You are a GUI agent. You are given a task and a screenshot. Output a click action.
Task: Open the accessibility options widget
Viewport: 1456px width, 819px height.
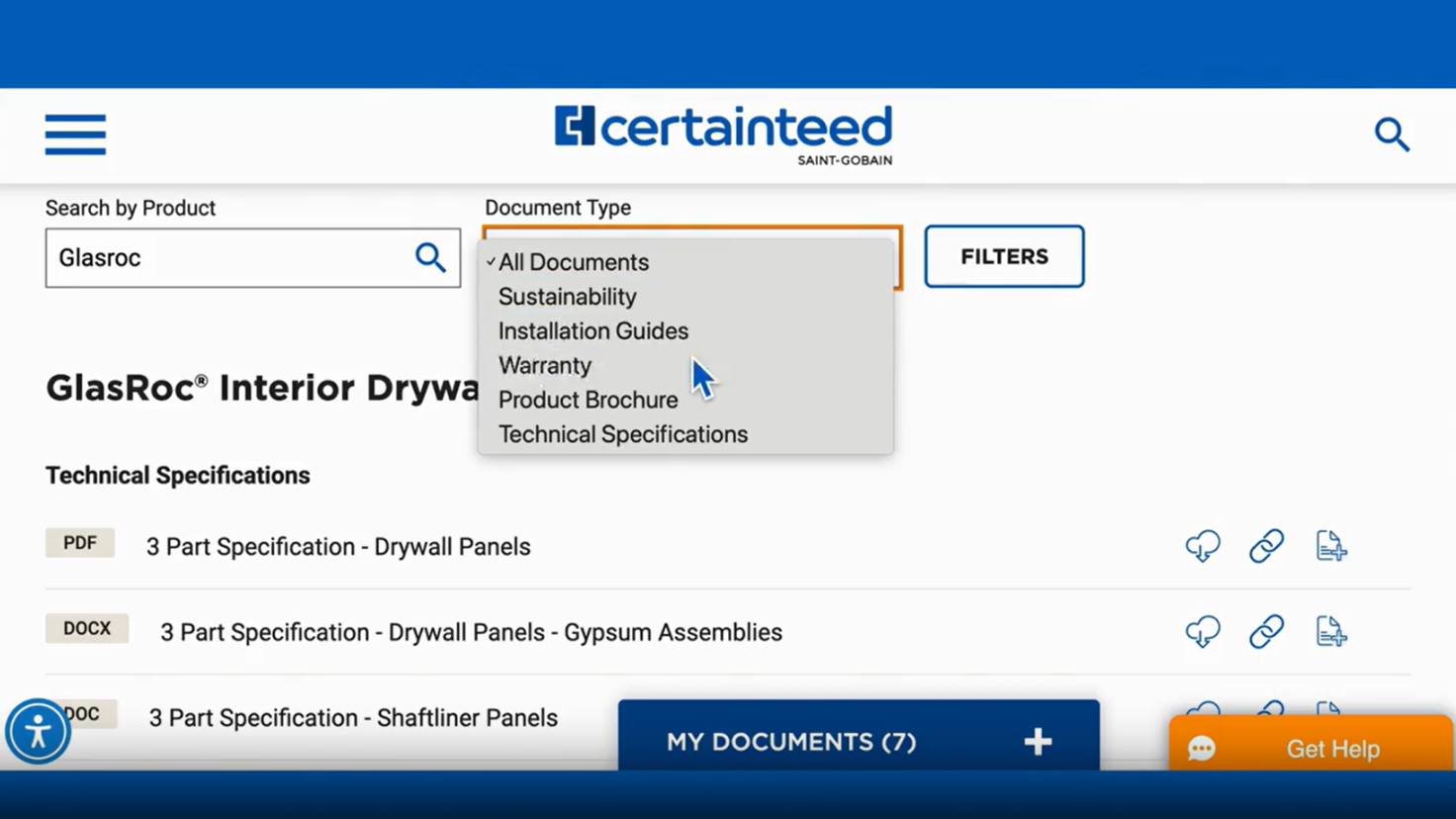pos(38,732)
